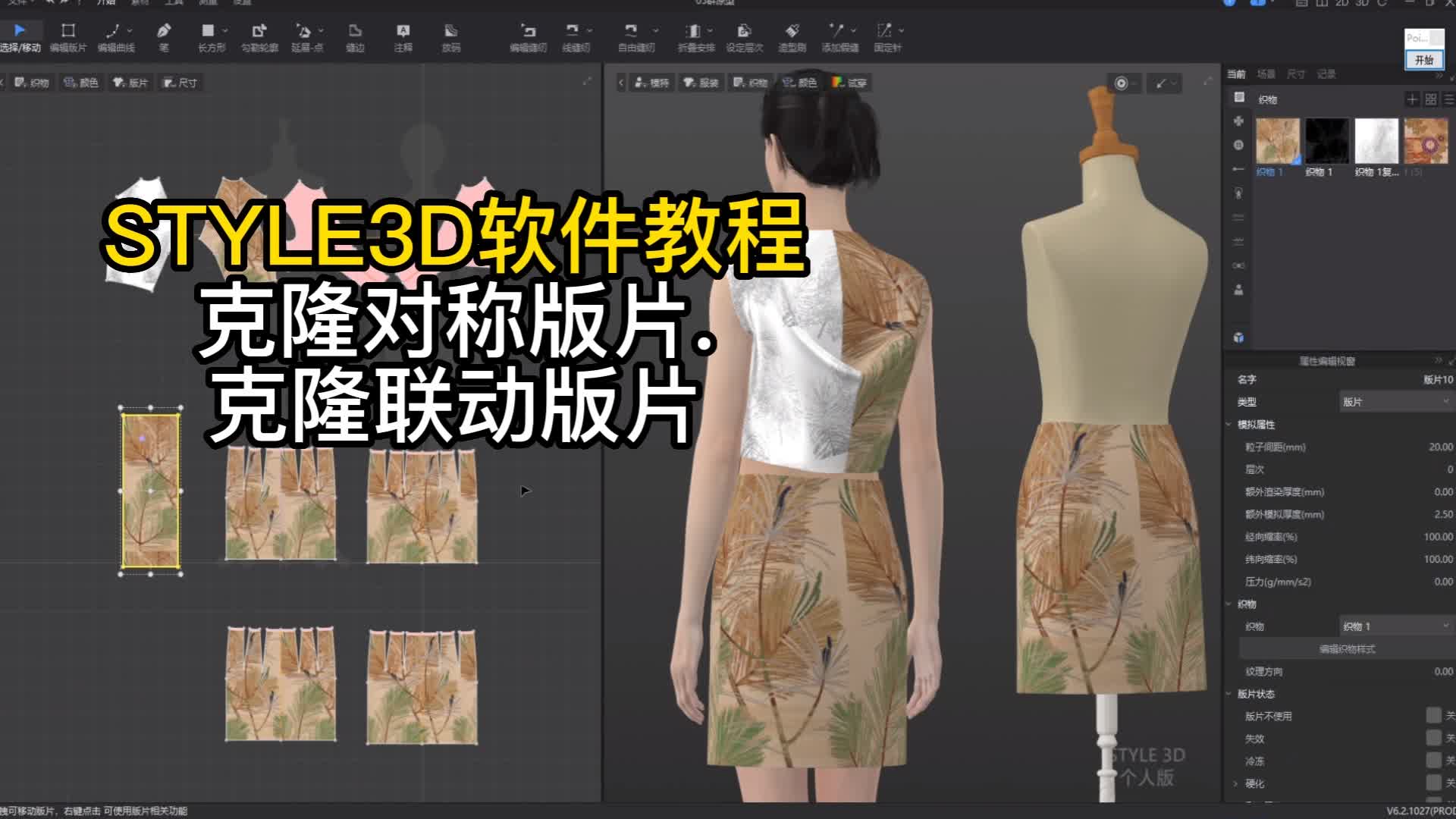
Task: Switch to the 记录 tab
Action: click(x=1326, y=74)
